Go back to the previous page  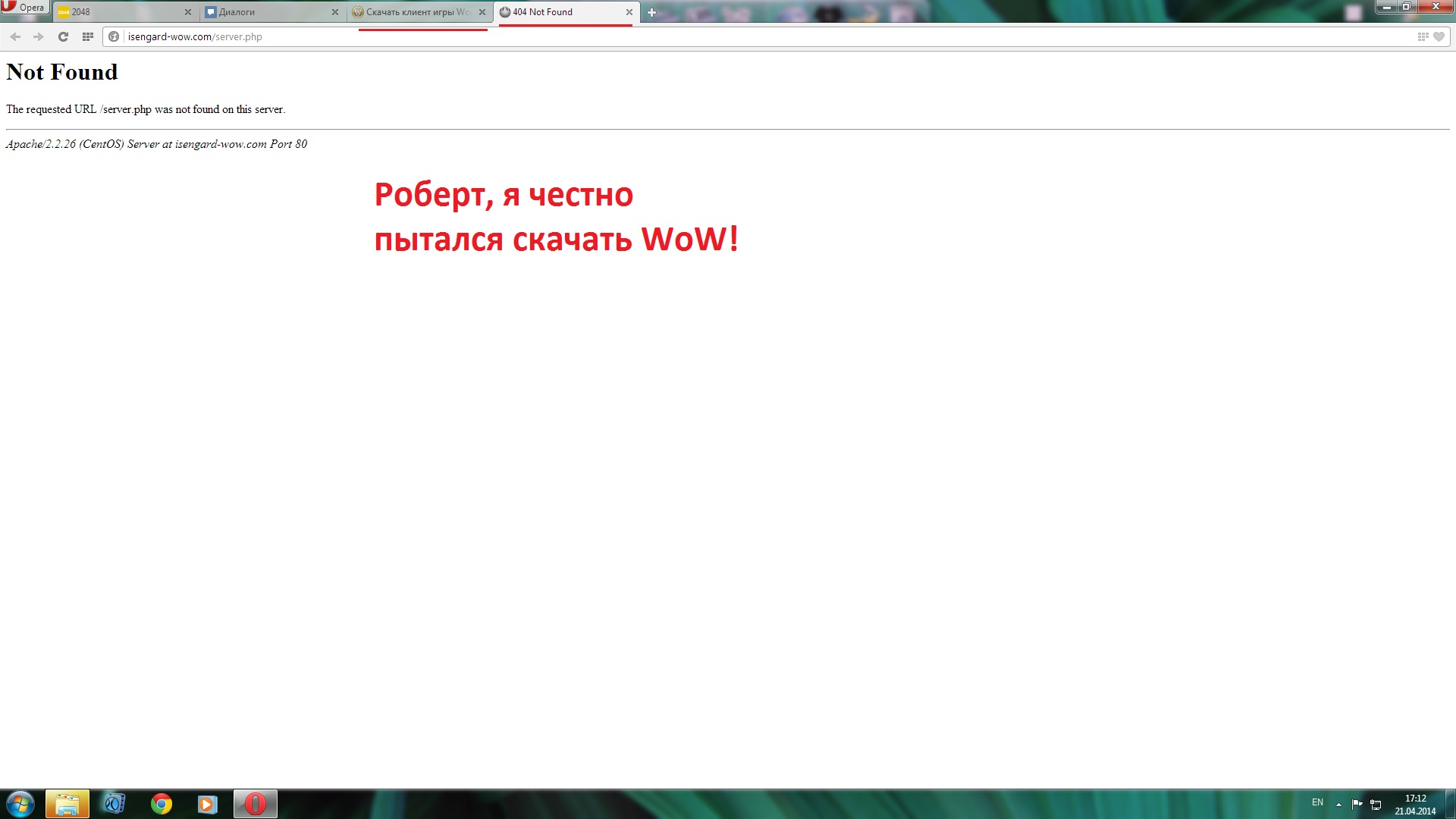point(15,36)
